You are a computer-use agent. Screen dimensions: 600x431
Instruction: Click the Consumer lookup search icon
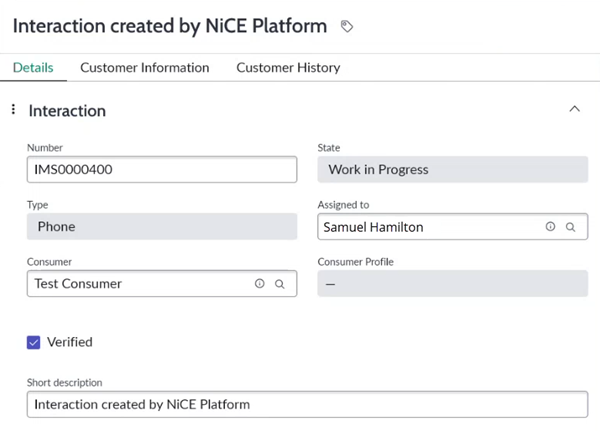click(280, 284)
